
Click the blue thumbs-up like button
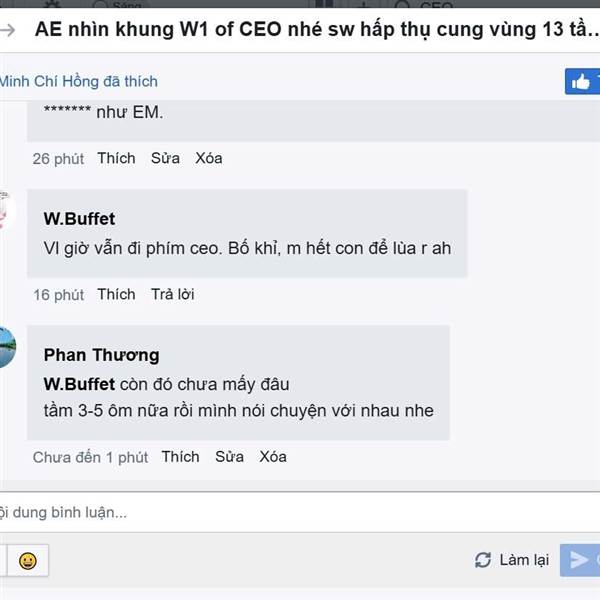[x=582, y=81]
